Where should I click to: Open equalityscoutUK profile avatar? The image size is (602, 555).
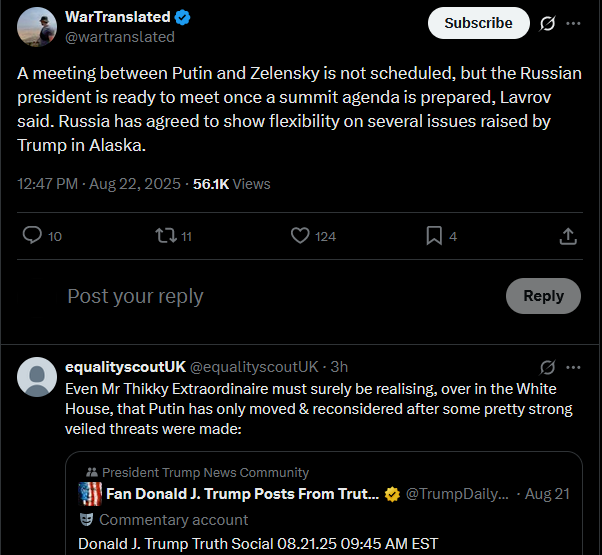tap(38, 377)
